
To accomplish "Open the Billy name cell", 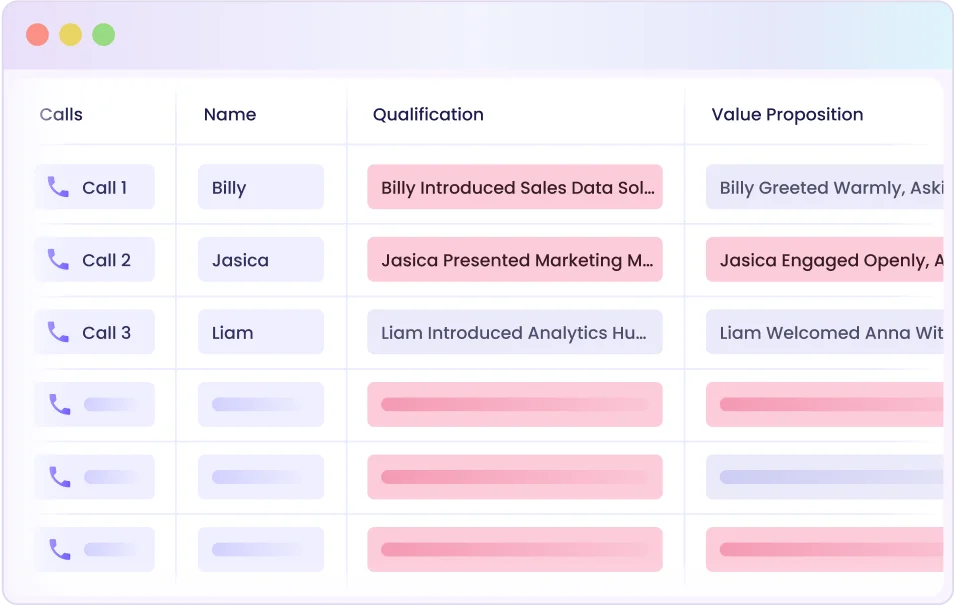I will point(260,187).
